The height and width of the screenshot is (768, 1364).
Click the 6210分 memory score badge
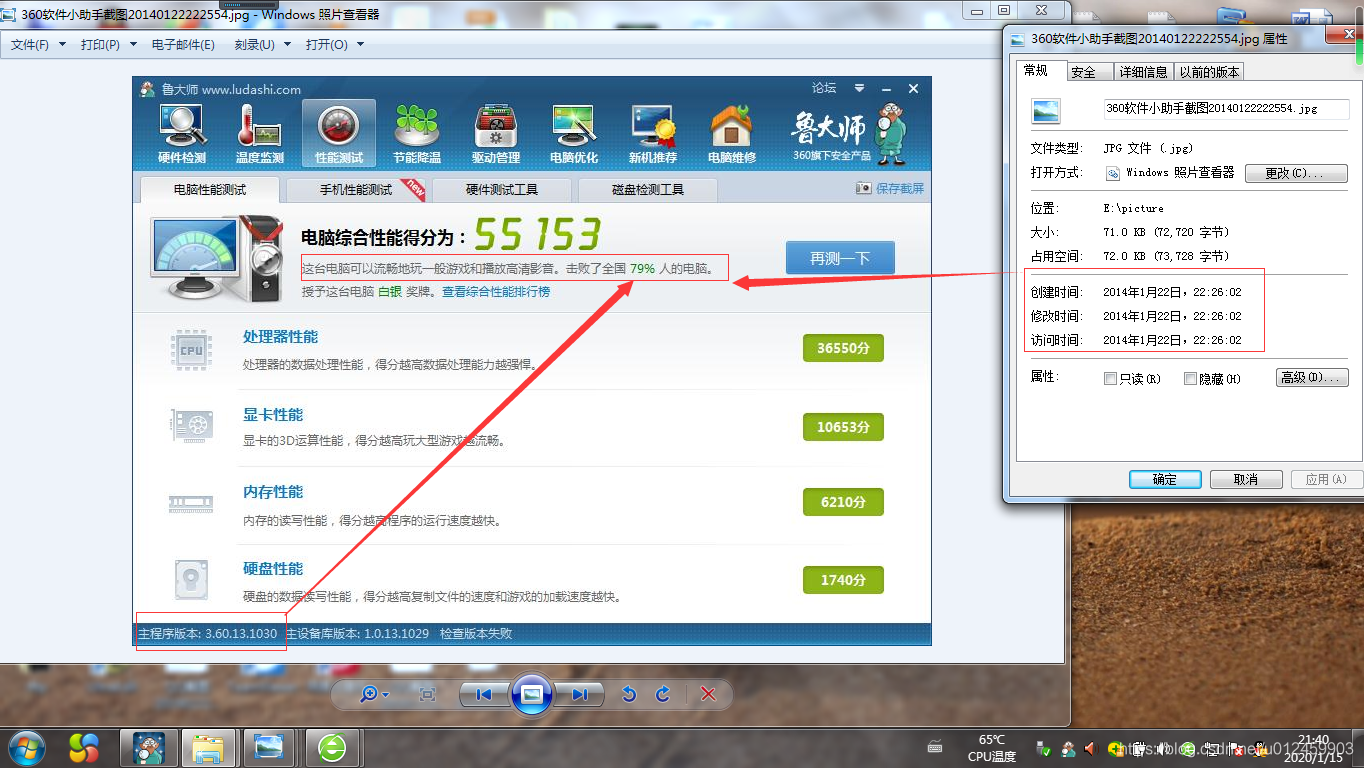click(x=843, y=502)
